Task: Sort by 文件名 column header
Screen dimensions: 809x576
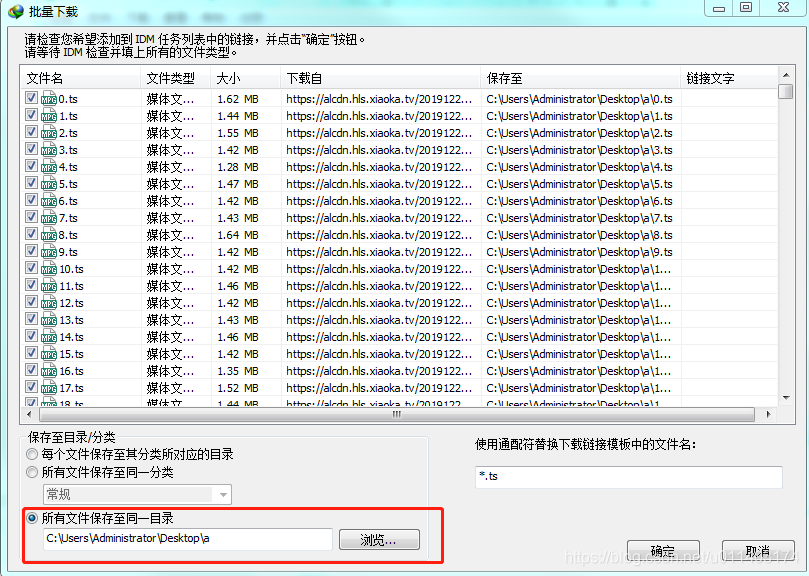Action: 80,78
